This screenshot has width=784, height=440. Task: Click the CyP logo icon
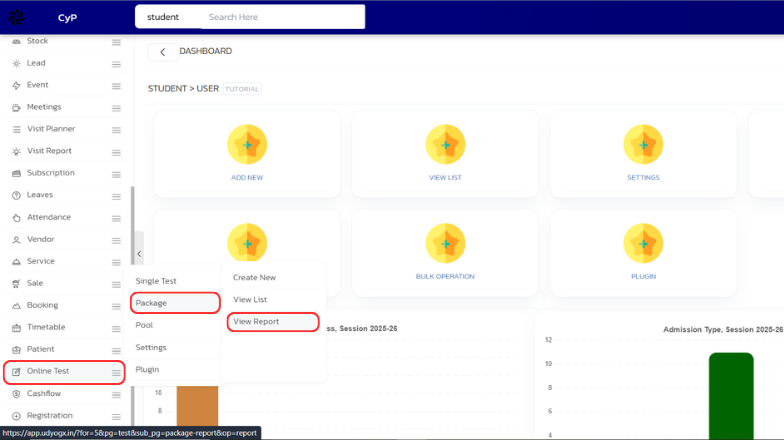point(18,17)
